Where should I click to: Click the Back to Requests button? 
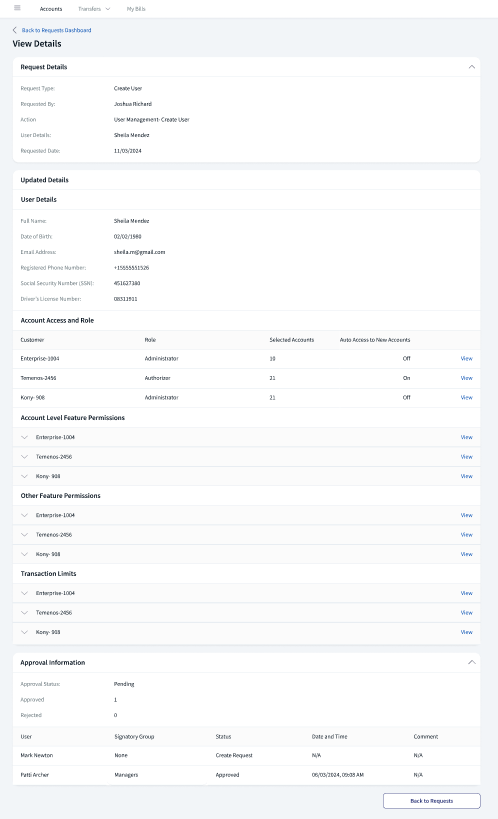432,801
